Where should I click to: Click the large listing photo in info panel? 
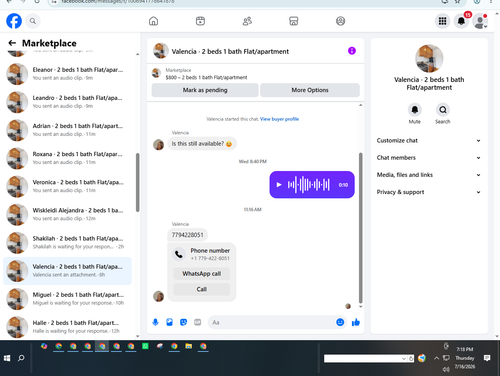tap(429, 58)
